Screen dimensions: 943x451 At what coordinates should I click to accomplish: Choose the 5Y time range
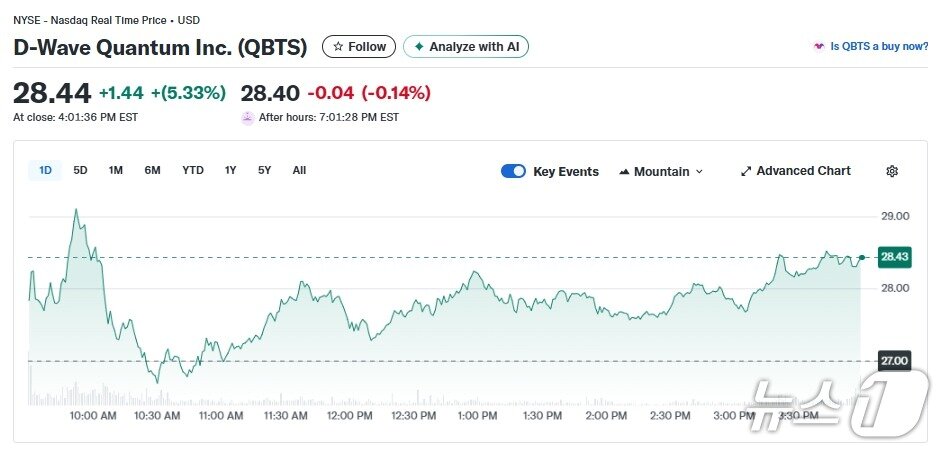[x=264, y=170]
